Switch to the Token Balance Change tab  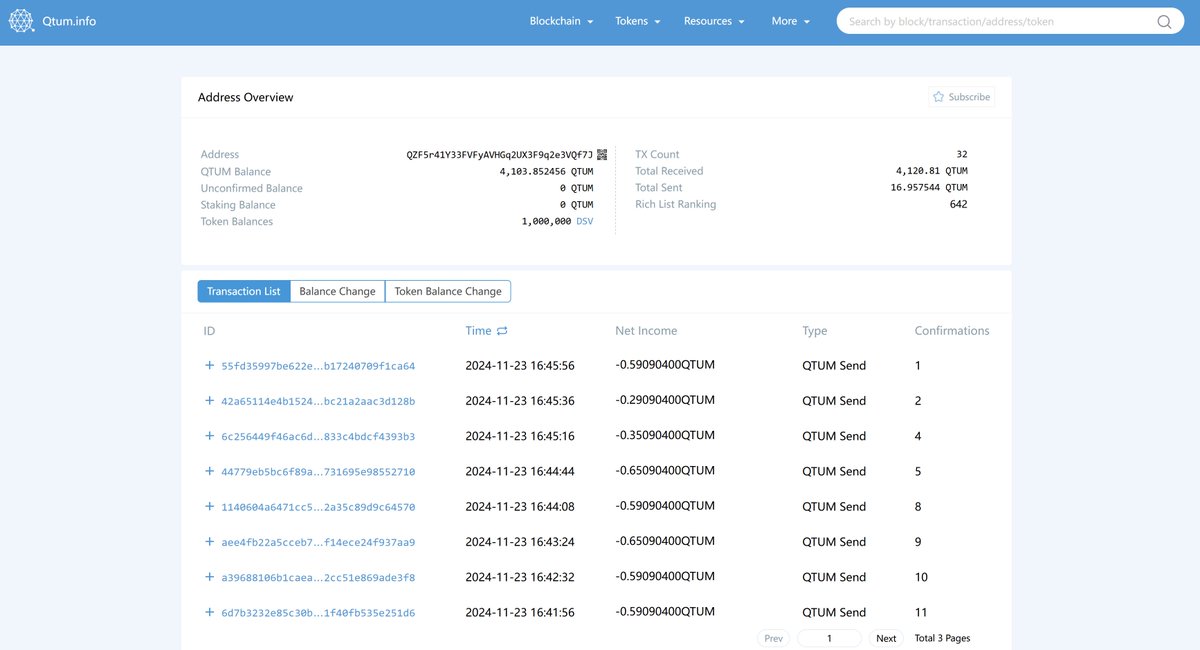447,291
